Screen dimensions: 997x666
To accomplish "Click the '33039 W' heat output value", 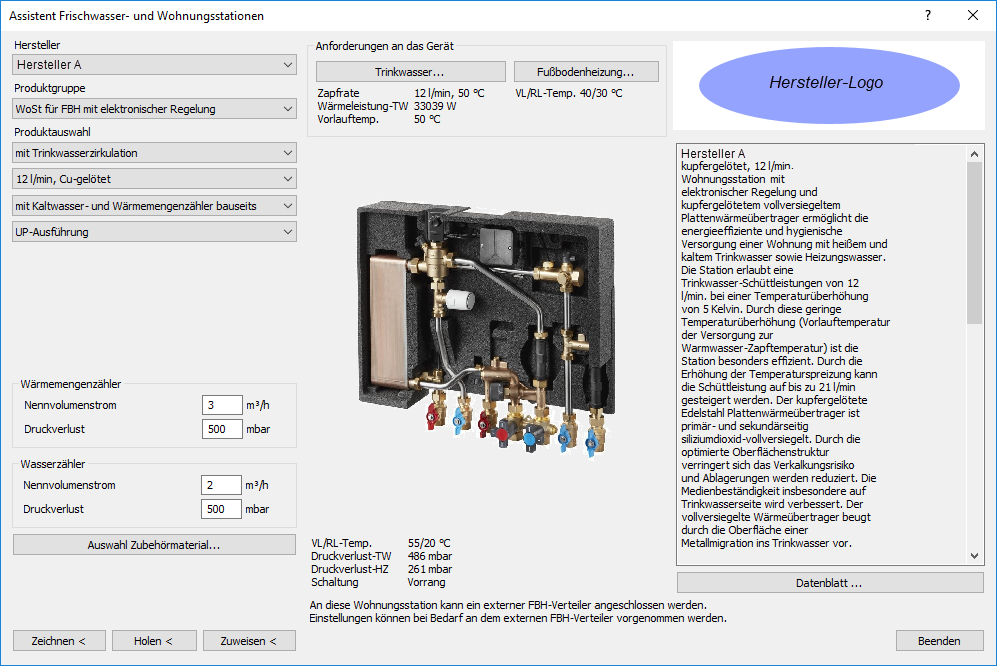I will pos(435,106).
